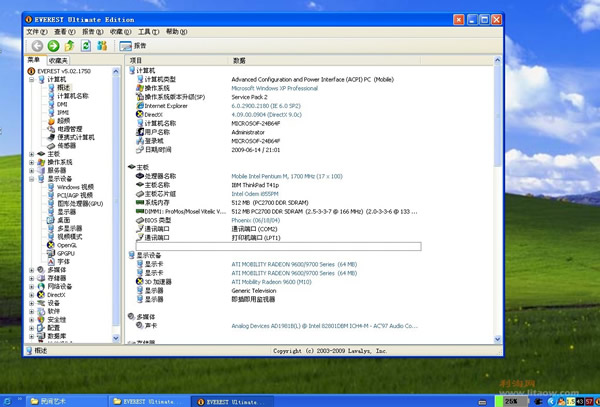Open the Phoenix (06/18/04) BIOS link

[256, 220]
